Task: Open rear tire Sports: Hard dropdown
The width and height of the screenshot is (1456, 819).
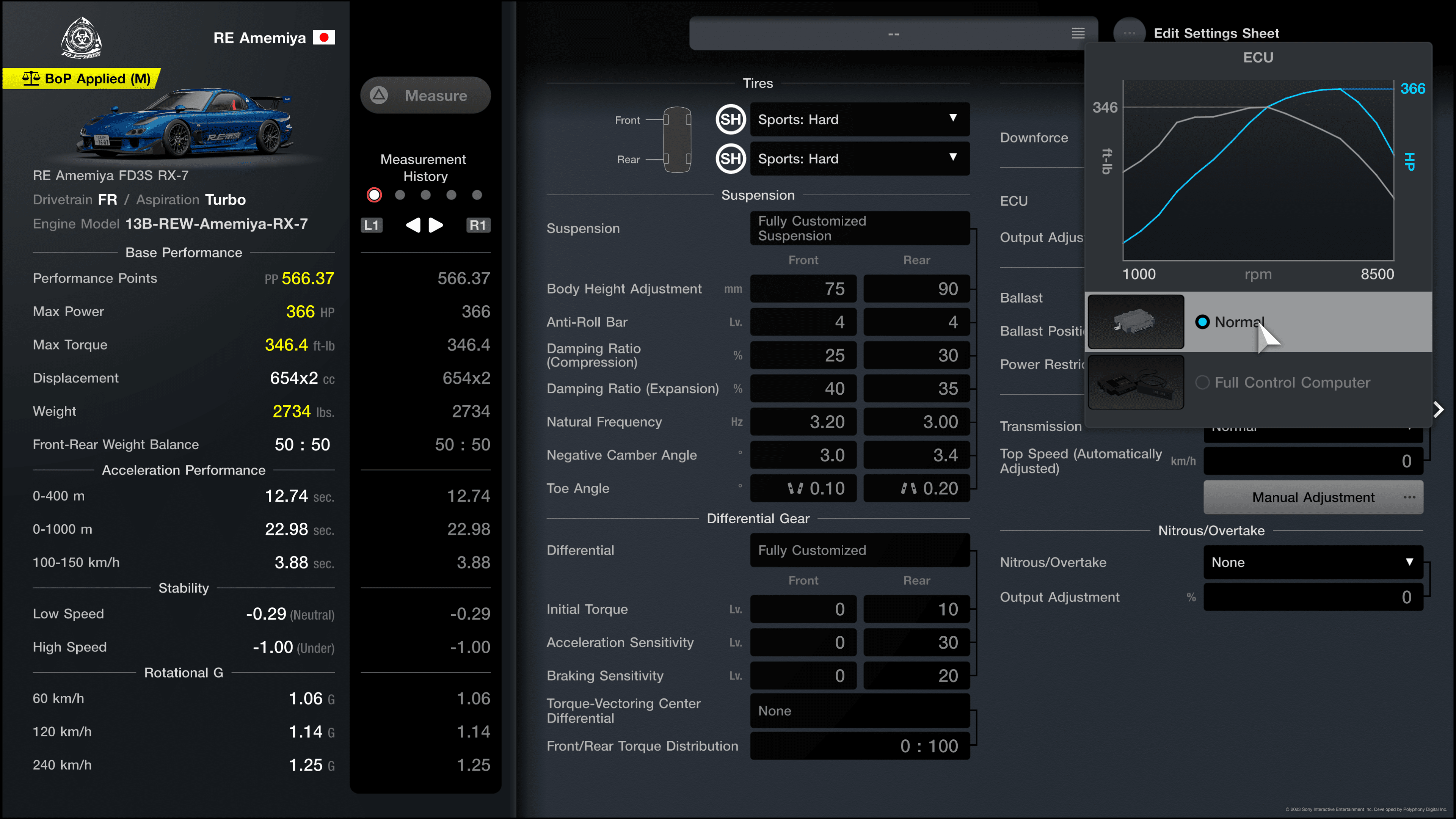Action: click(x=859, y=159)
